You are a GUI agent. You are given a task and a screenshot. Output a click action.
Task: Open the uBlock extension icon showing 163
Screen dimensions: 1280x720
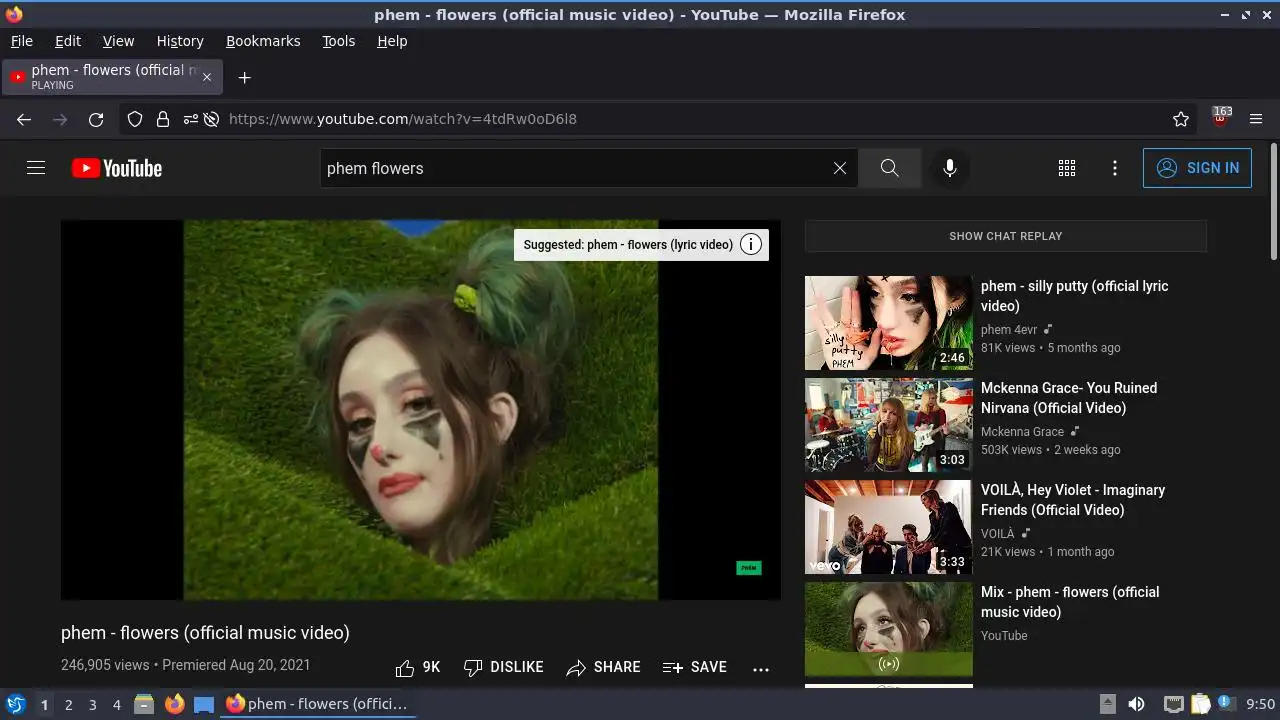[x=1220, y=117]
